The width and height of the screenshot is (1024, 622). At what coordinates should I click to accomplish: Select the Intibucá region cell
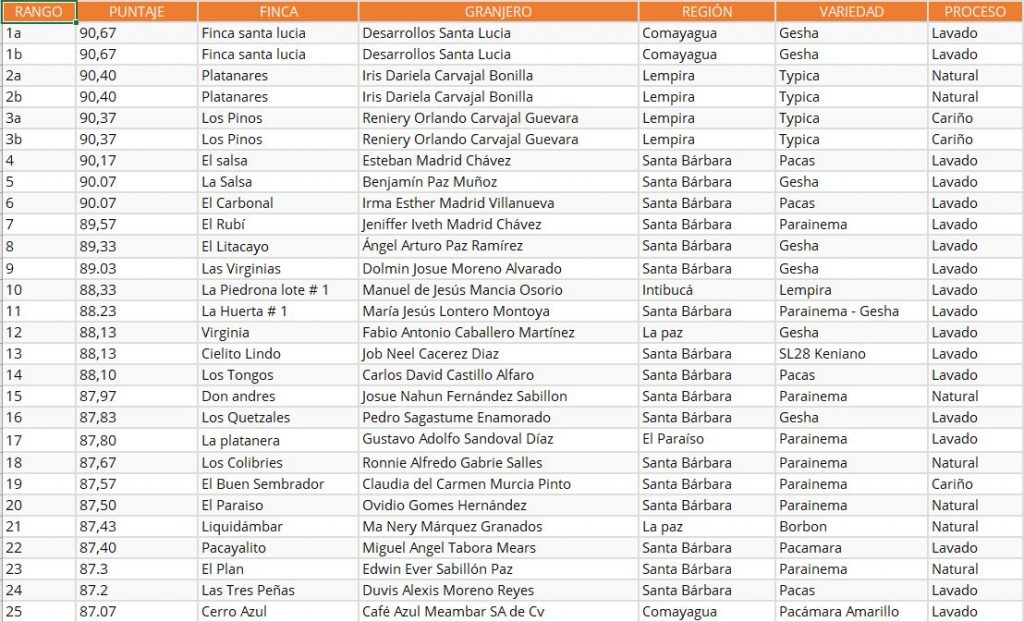click(707, 290)
